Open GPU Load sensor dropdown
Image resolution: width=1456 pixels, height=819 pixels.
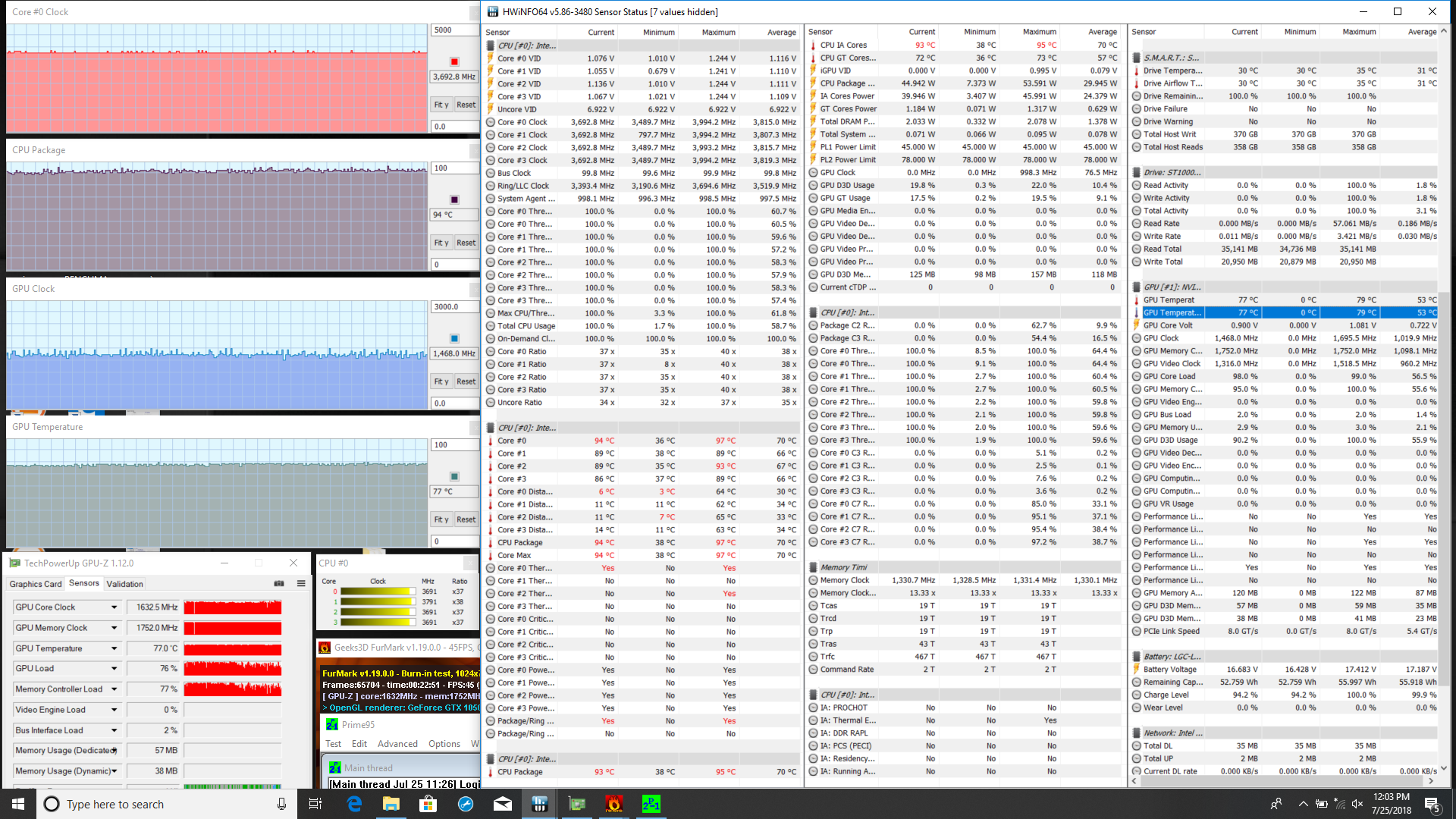(x=115, y=669)
